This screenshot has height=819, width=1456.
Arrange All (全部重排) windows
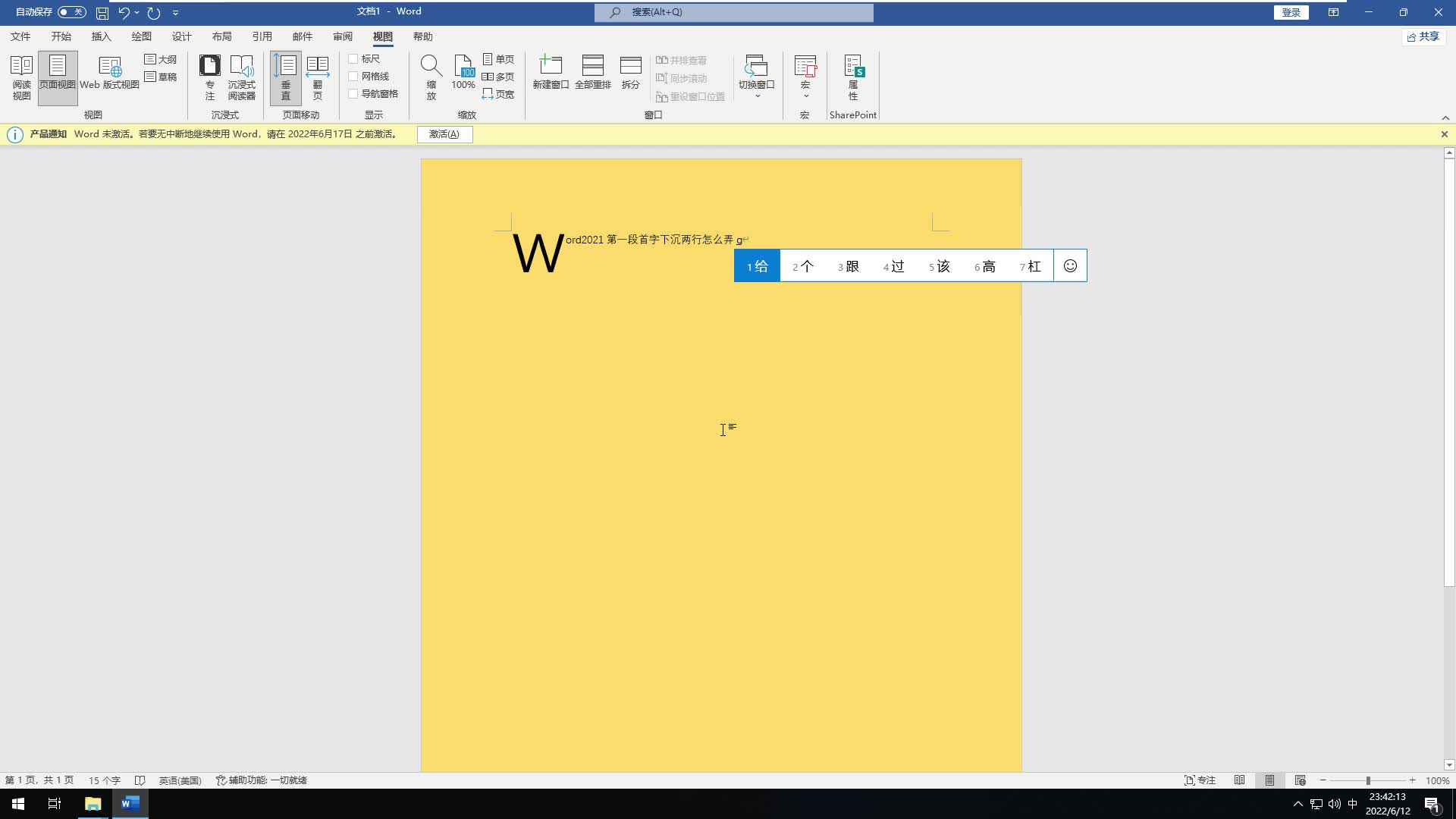[x=593, y=74]
